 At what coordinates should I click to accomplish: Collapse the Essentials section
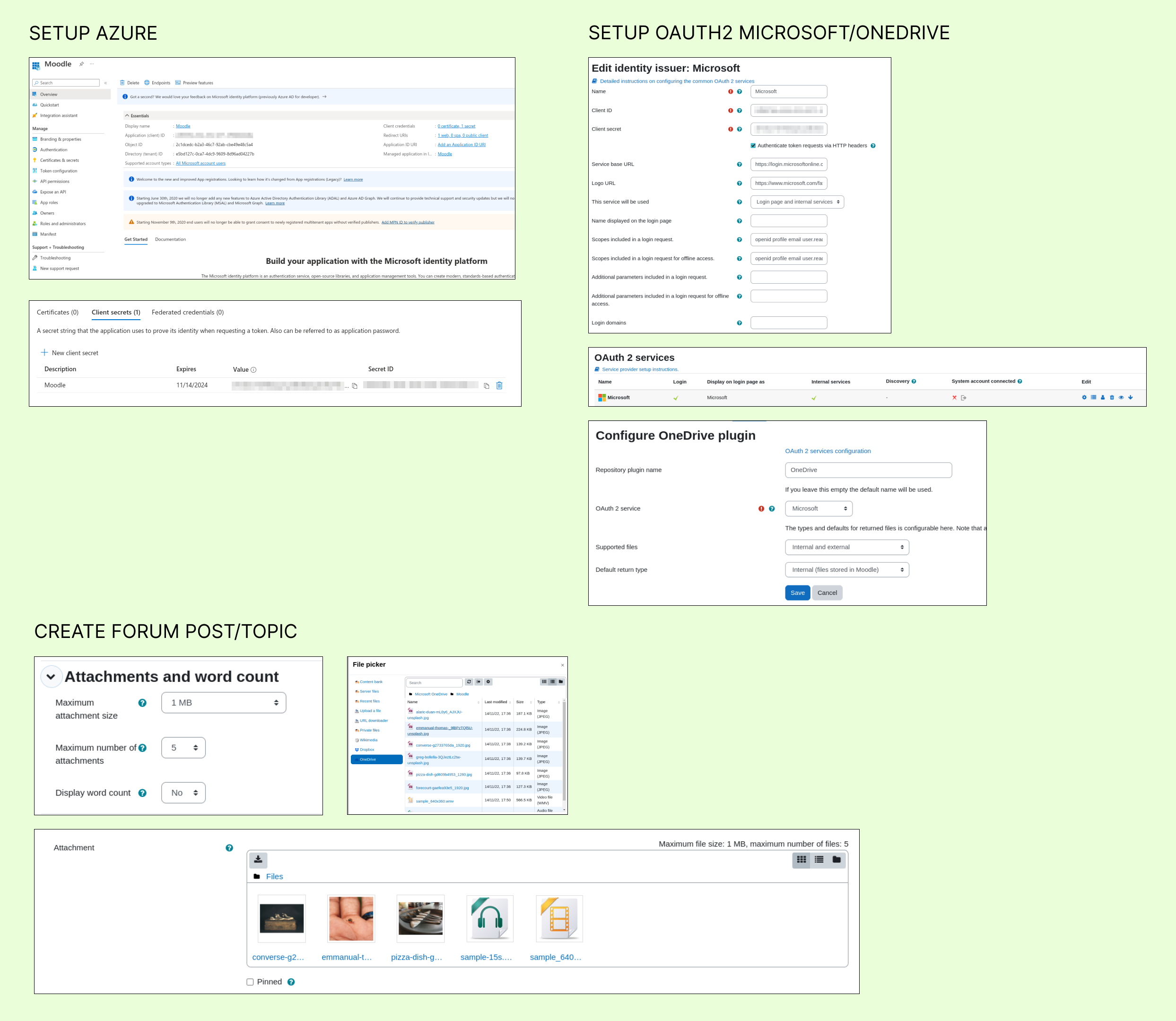(127, 116)
